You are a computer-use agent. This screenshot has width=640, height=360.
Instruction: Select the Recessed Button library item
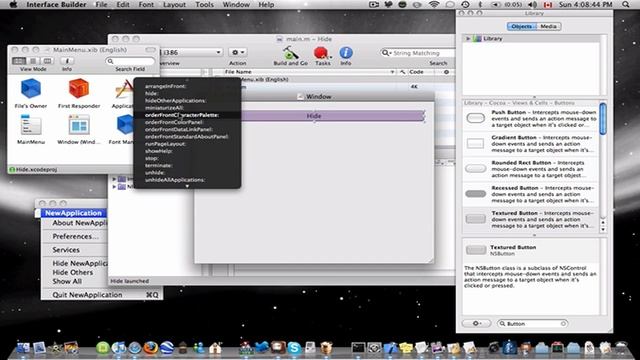[x=531, y=194]
